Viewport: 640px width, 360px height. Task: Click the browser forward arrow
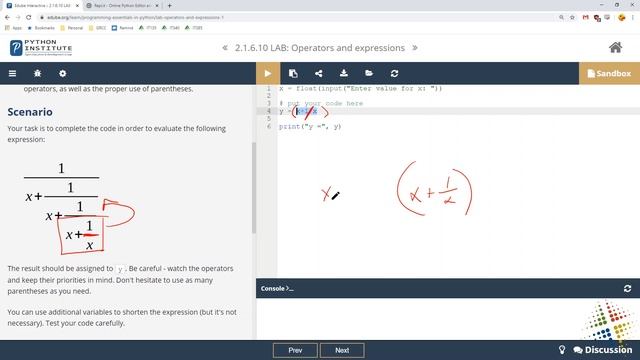coord(18,18)
